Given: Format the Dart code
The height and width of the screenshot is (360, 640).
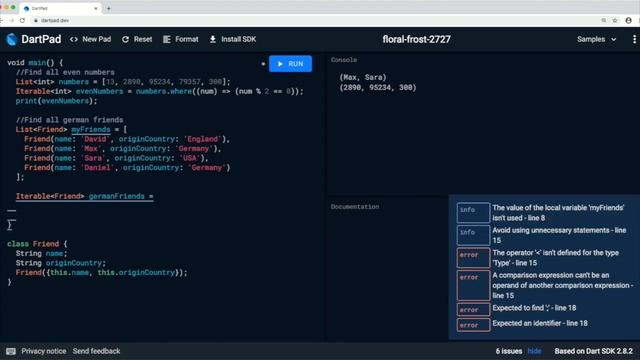Looking at the screenshot, I should (181, 39).
